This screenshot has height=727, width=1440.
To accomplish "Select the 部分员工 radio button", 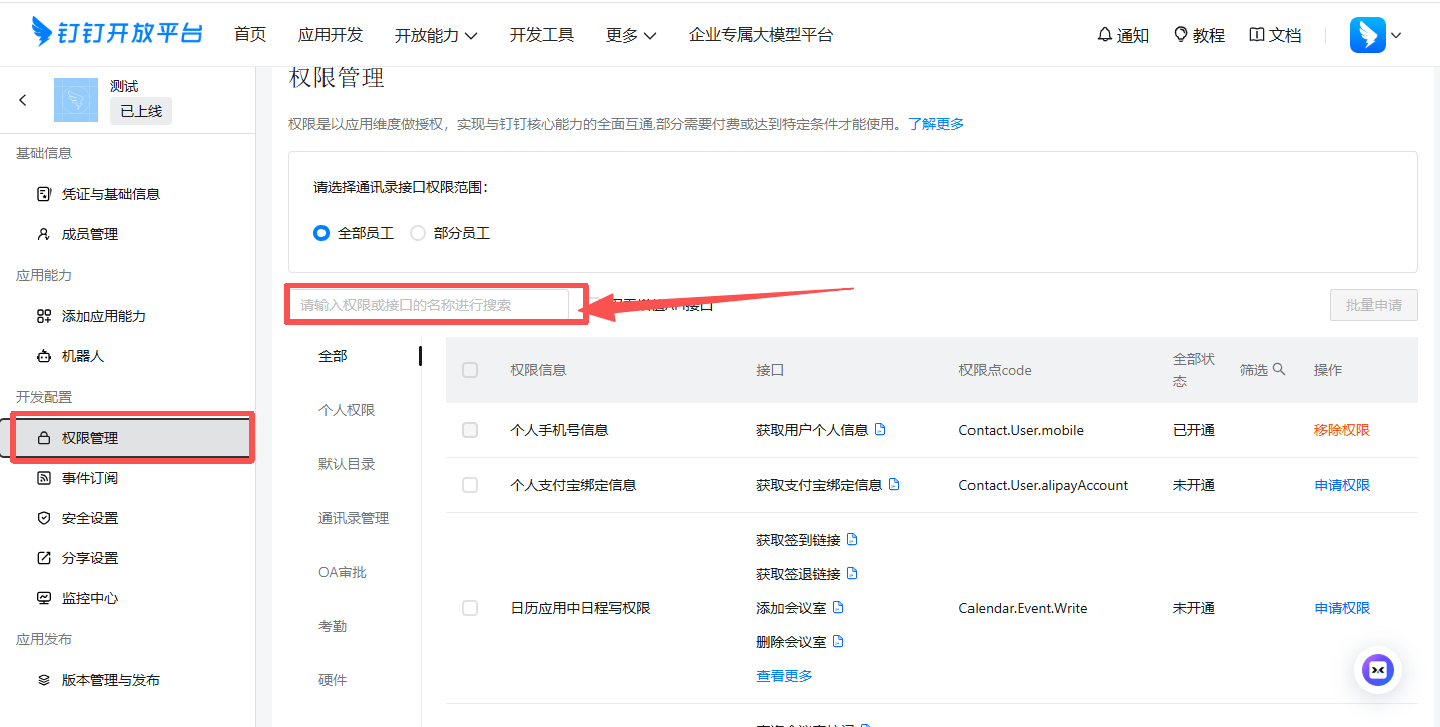I will (x=418, y=233).
